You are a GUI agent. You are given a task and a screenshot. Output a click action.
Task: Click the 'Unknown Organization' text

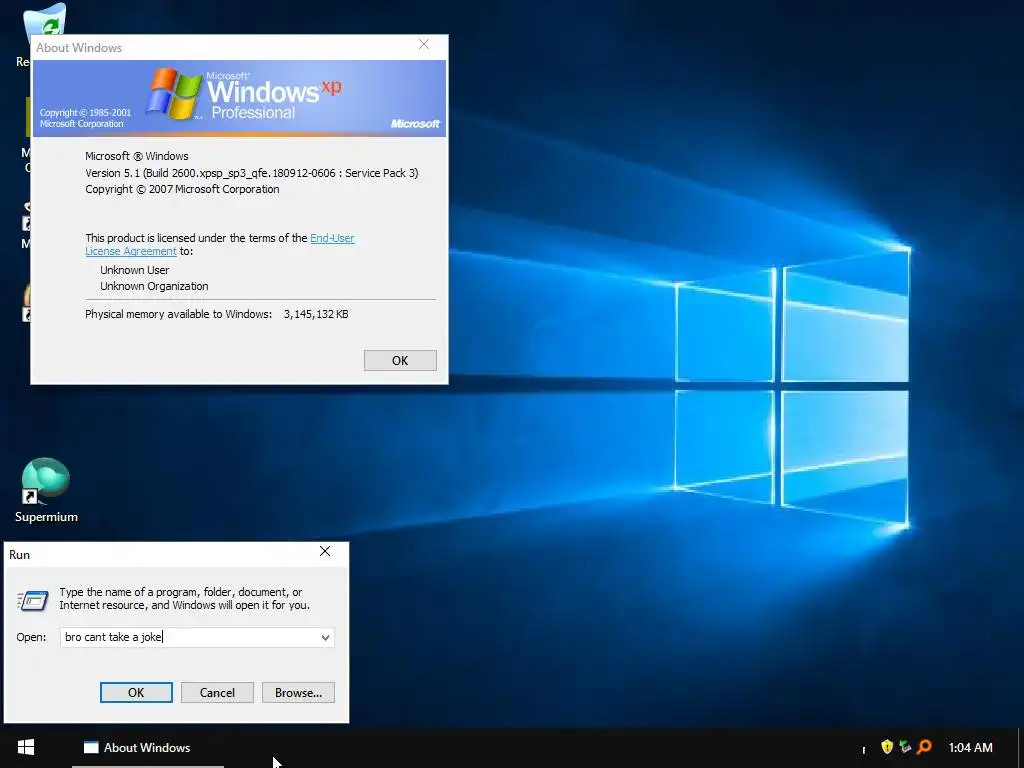click(154, 286)
